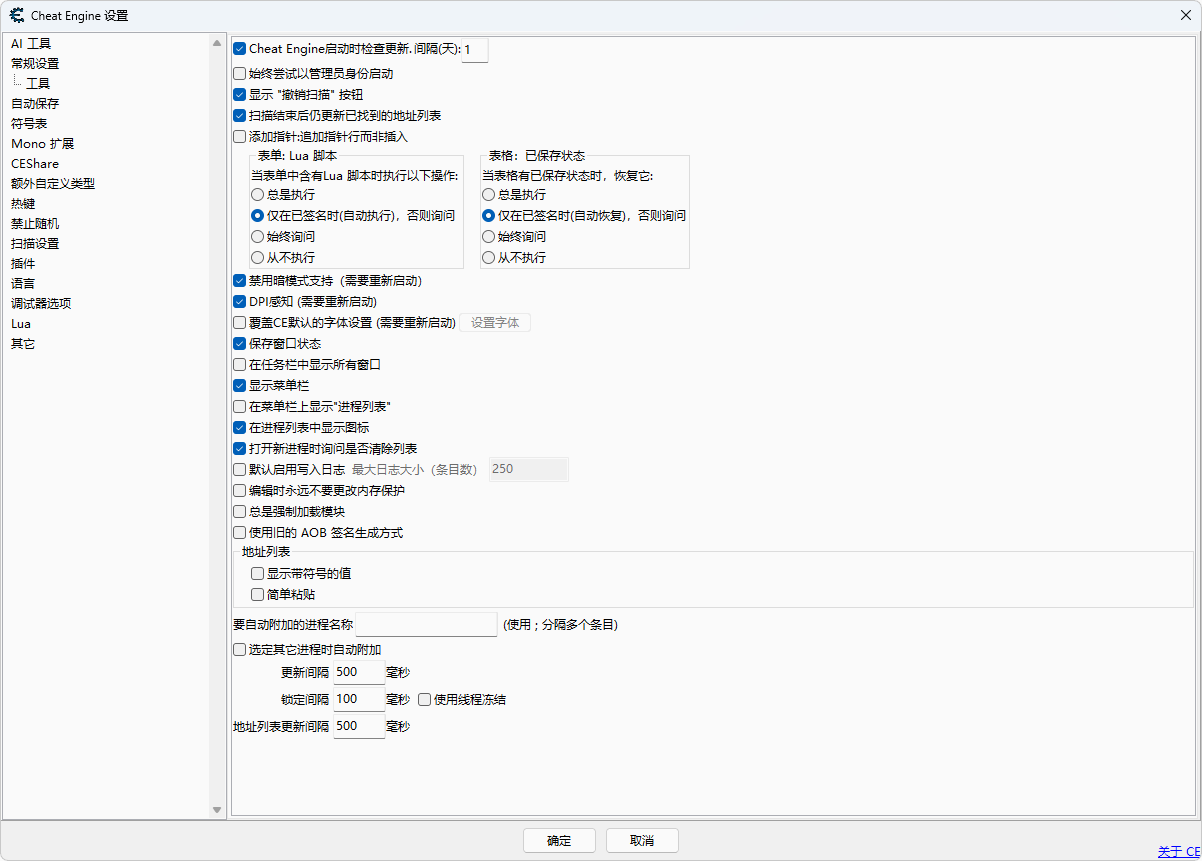Go to 热键 settings
This screenshot has width=1202, height=861.
point(23,204)
